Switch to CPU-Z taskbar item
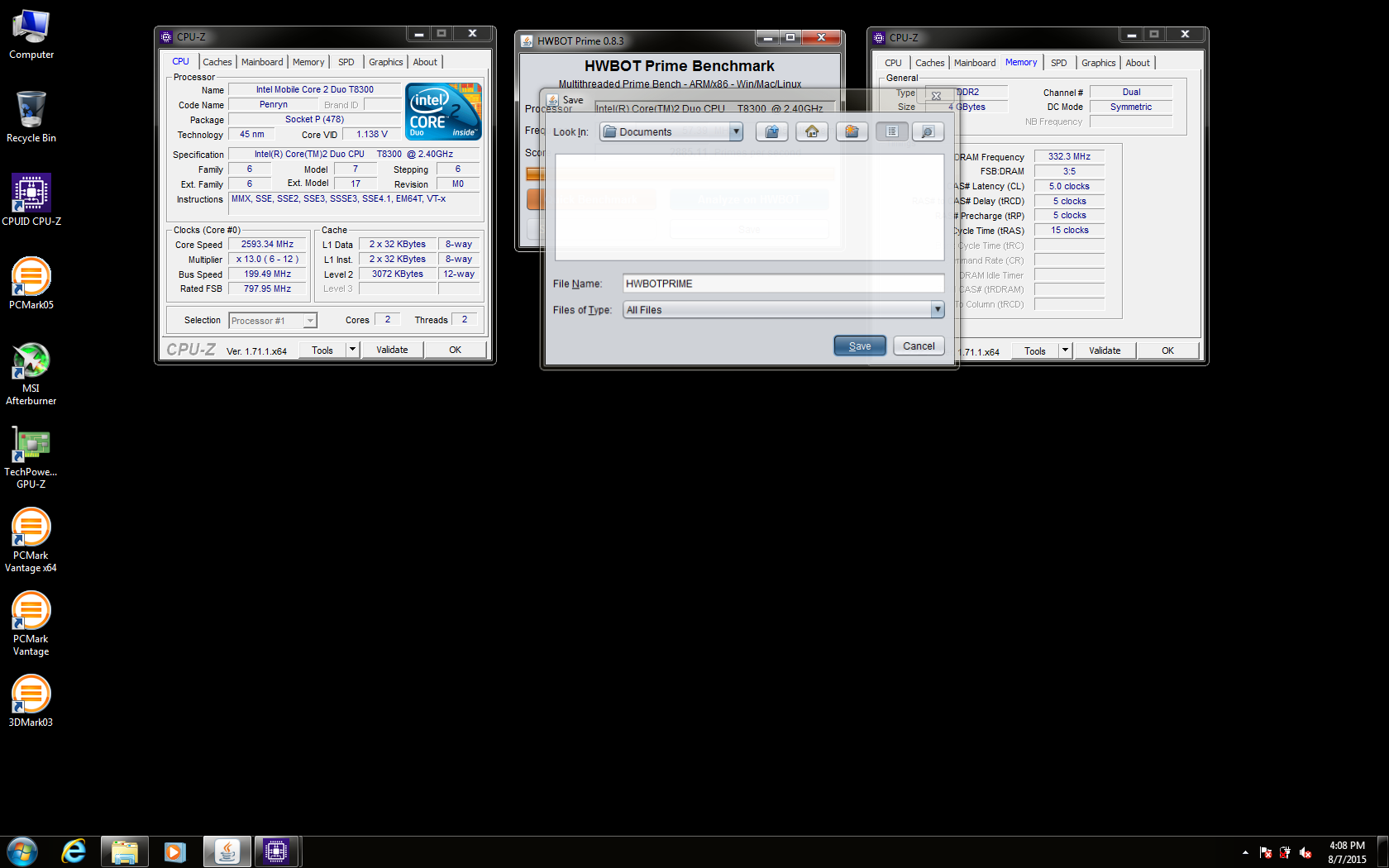Image resolution: width=1389 pixels, height=868 pixels. coord(276,851)
